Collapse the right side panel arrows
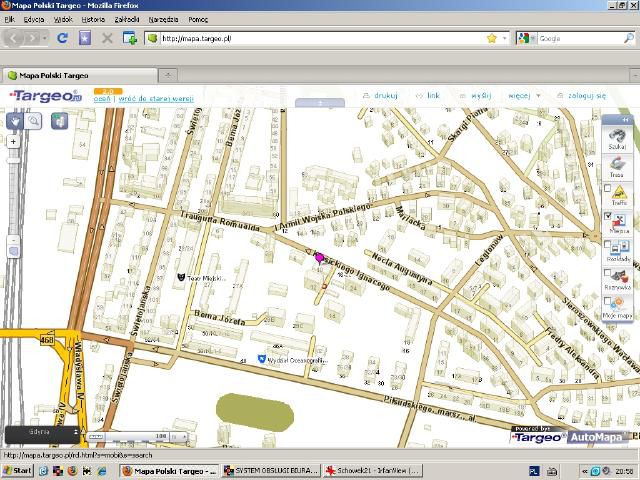Image resolution: width=640 pixels, height=480 pixels. click(625, 120)
